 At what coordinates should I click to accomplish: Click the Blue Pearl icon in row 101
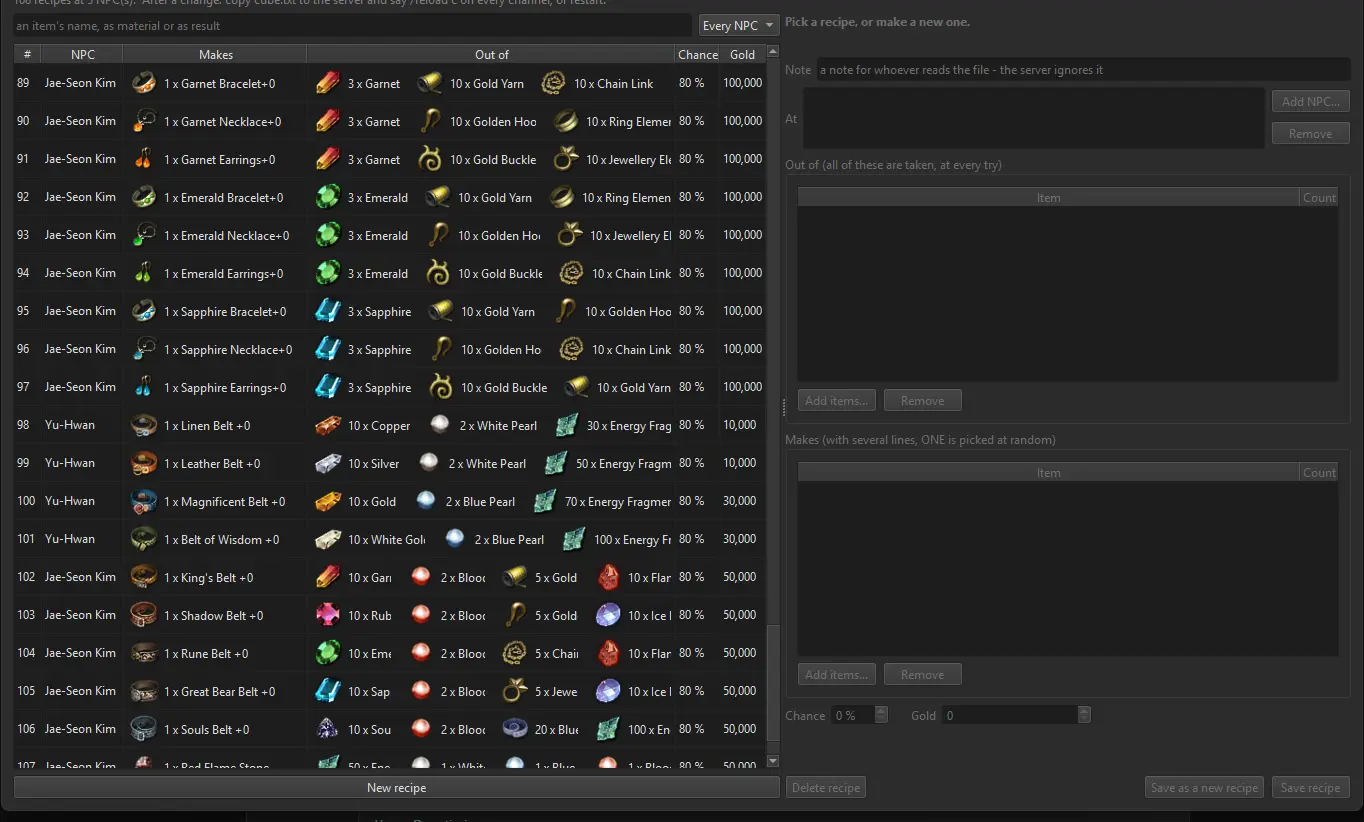coord(455,539)
